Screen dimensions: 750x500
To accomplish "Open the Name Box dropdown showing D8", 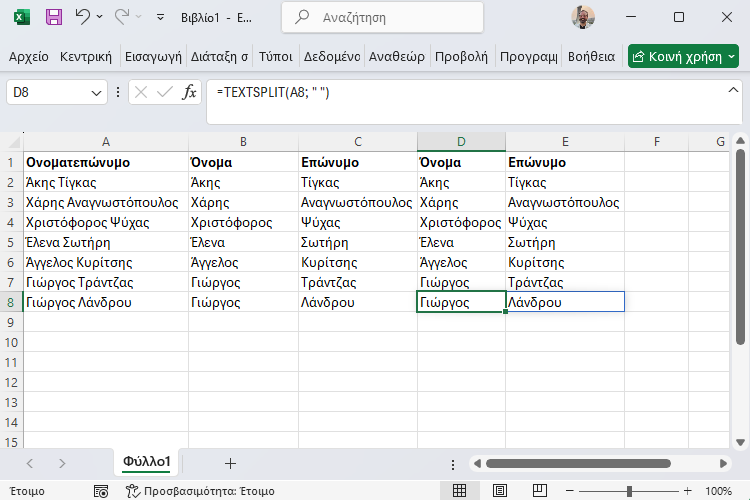I will [96, 93].
